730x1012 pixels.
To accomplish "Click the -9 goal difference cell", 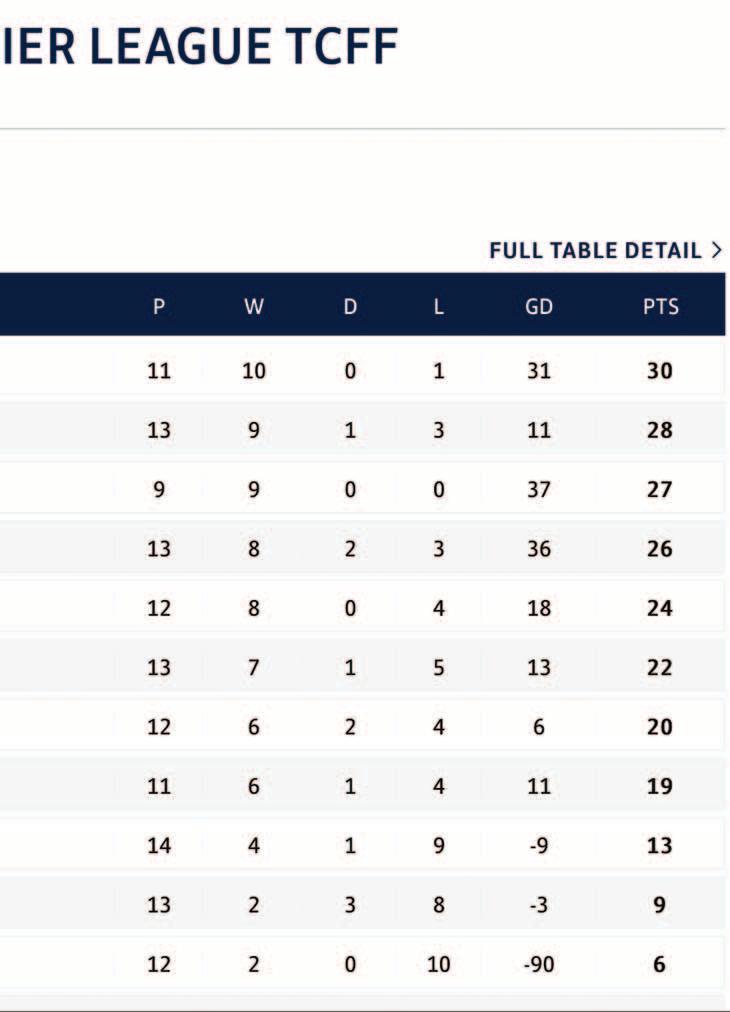I will pos(539,846).
